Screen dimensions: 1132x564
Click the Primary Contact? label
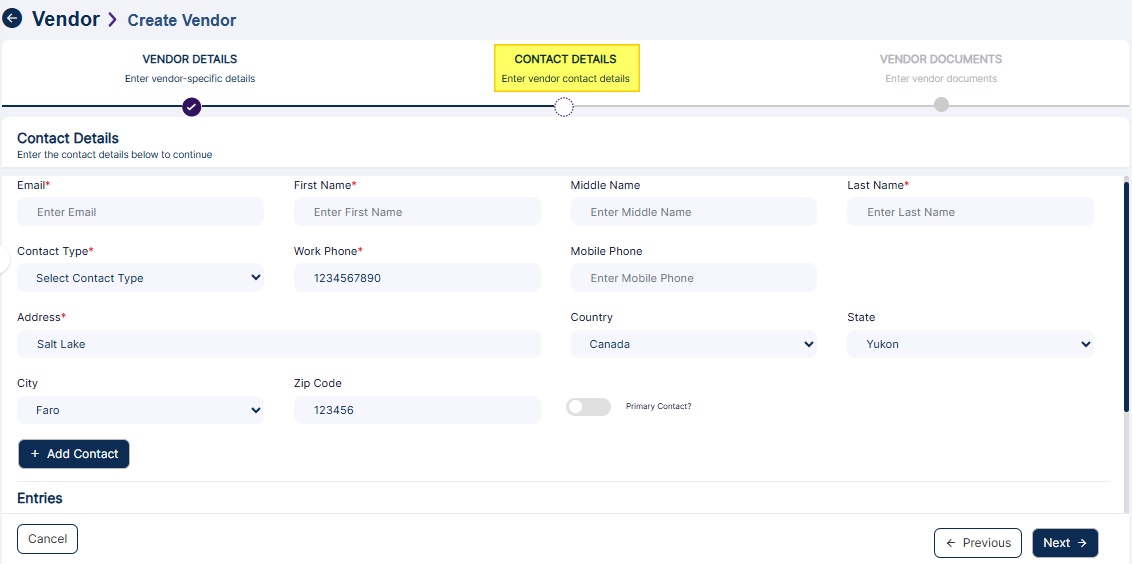point(658,407)
